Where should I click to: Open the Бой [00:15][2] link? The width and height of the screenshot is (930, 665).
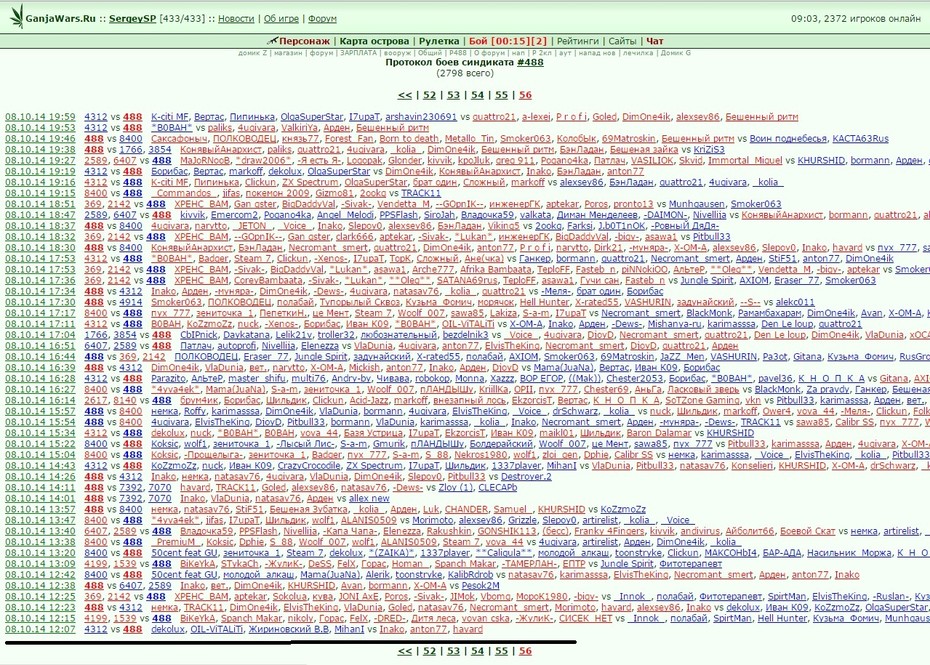tap(508, 41)
